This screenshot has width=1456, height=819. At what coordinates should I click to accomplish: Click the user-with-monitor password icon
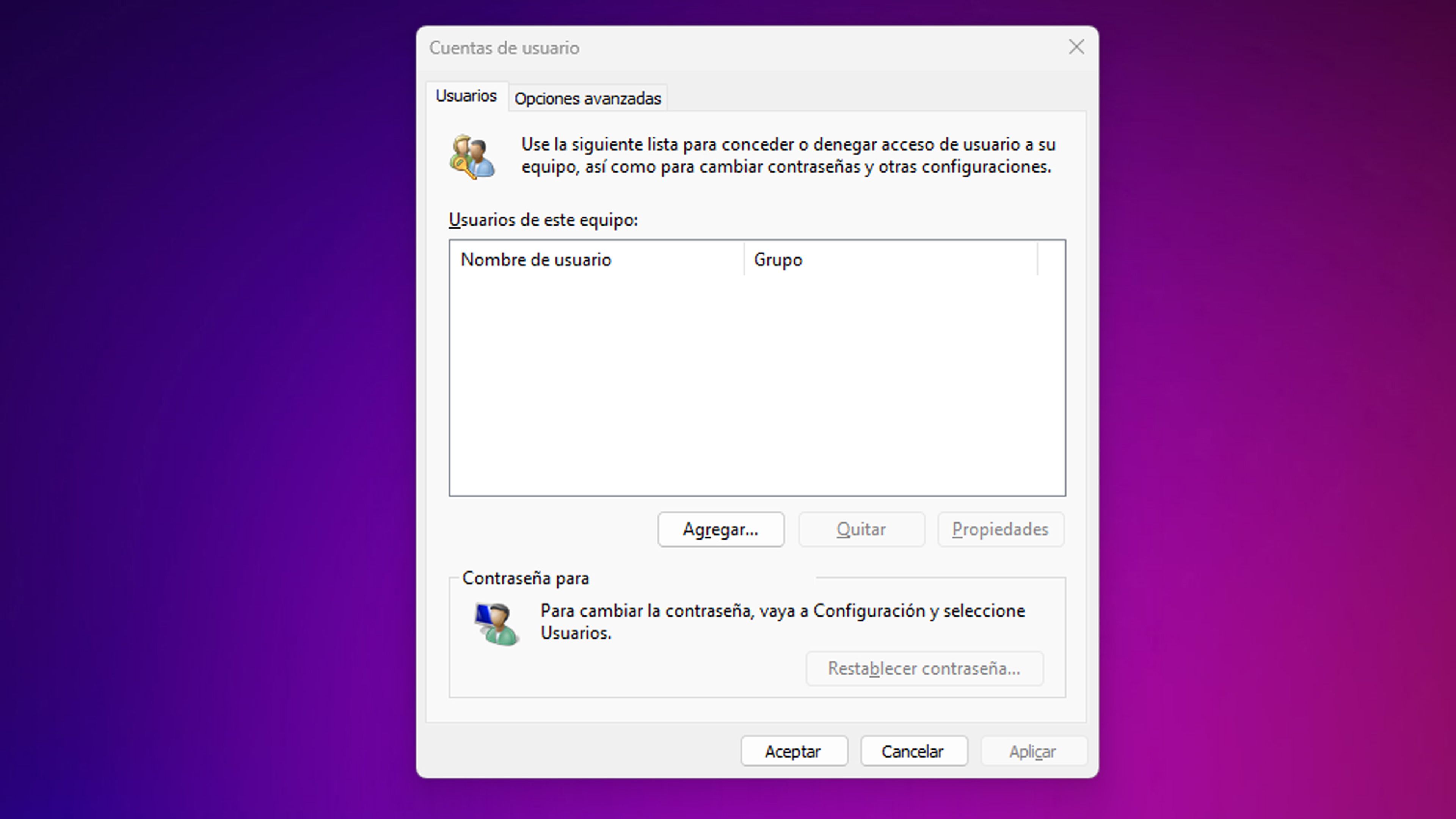496,624
